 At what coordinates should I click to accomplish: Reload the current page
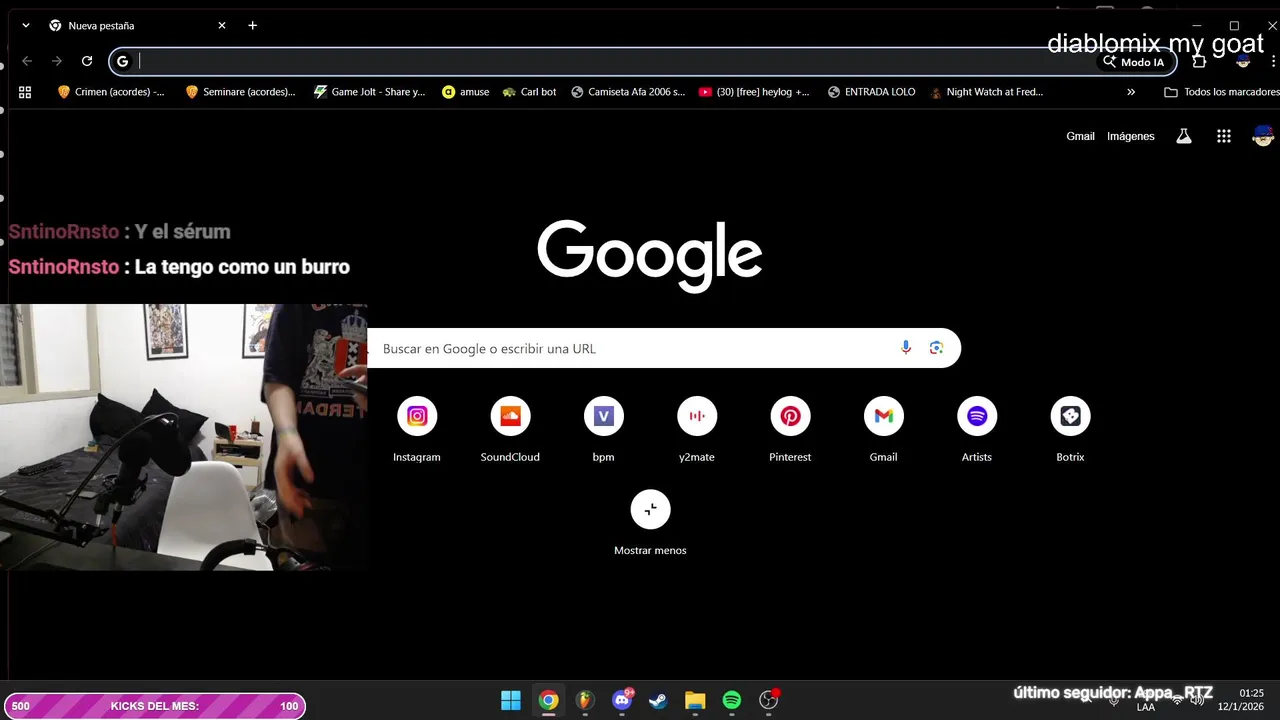click(x=87, y=61)
